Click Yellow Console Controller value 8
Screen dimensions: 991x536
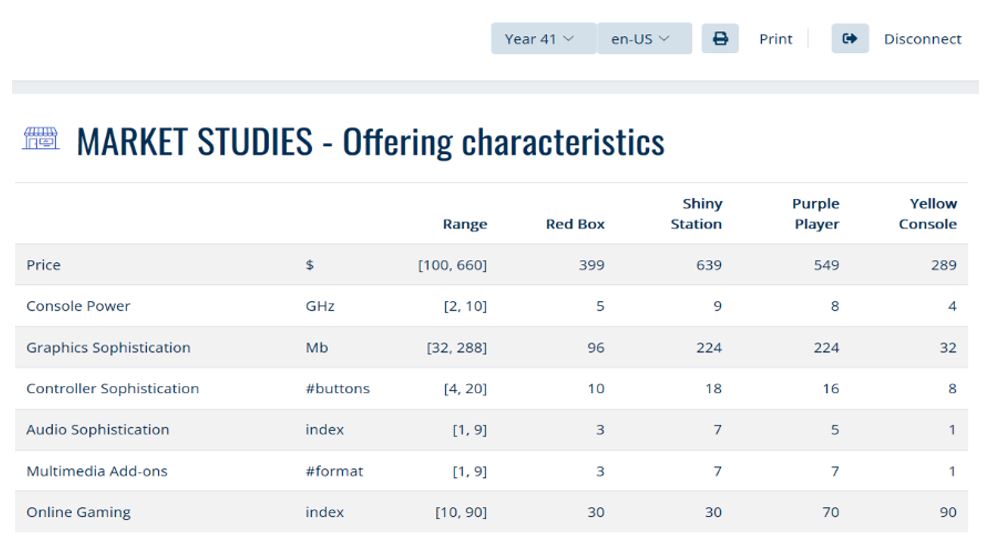952,389
